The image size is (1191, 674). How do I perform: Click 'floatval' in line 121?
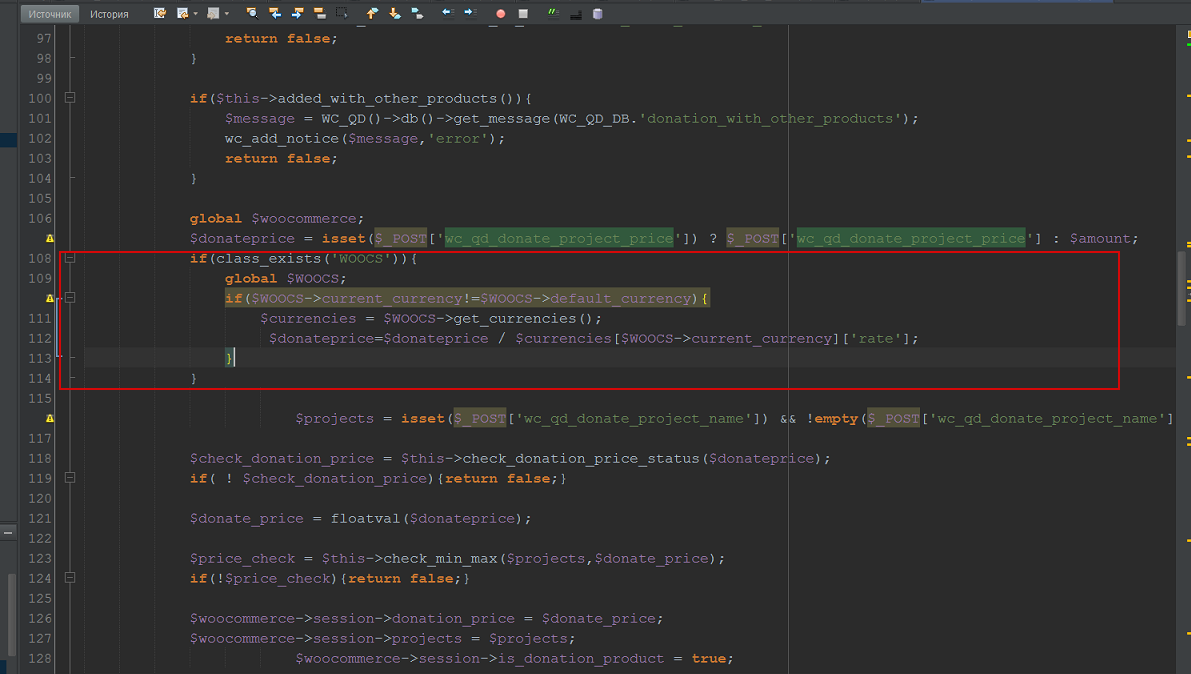pyautogui.click(x=365, y=519)
